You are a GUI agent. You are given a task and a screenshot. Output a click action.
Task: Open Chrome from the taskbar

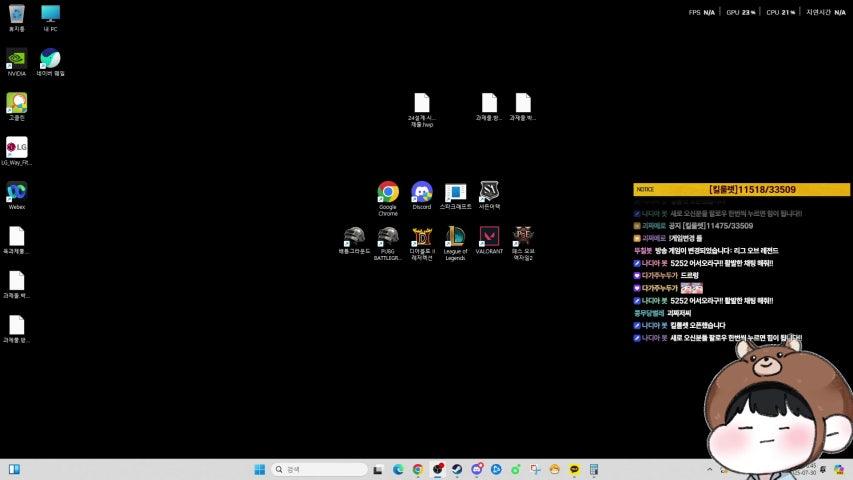coord(418,469)
